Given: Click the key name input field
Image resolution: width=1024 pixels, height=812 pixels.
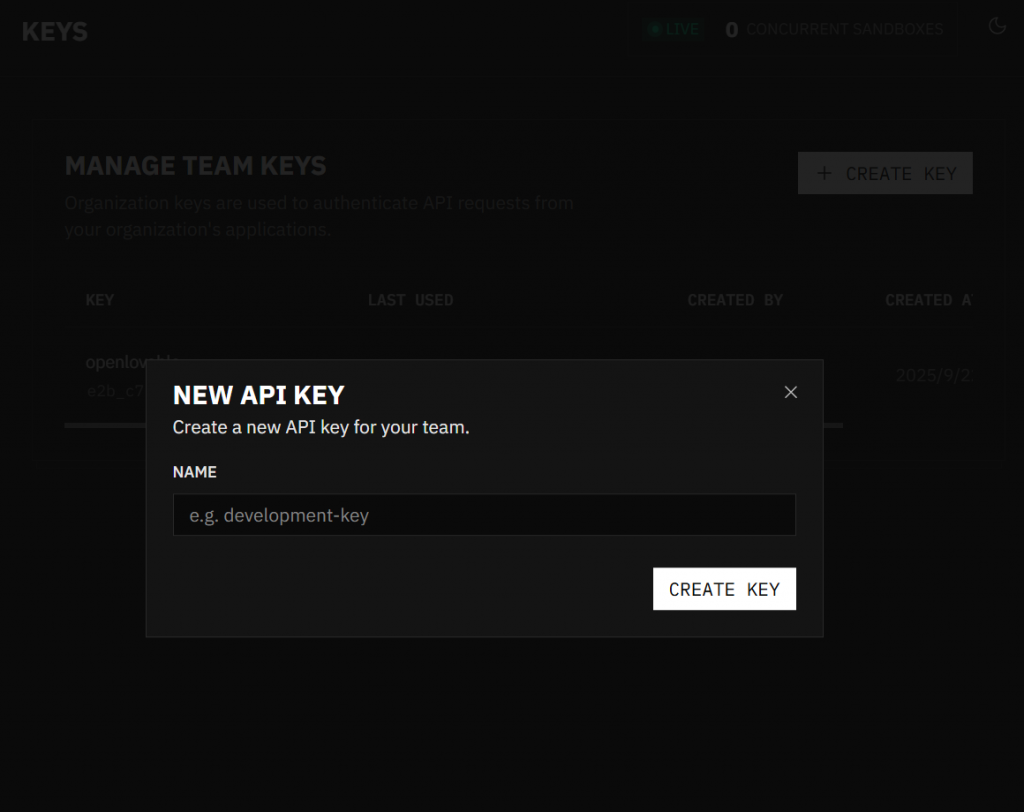Looking at the screenshot, I should [484, 515].
